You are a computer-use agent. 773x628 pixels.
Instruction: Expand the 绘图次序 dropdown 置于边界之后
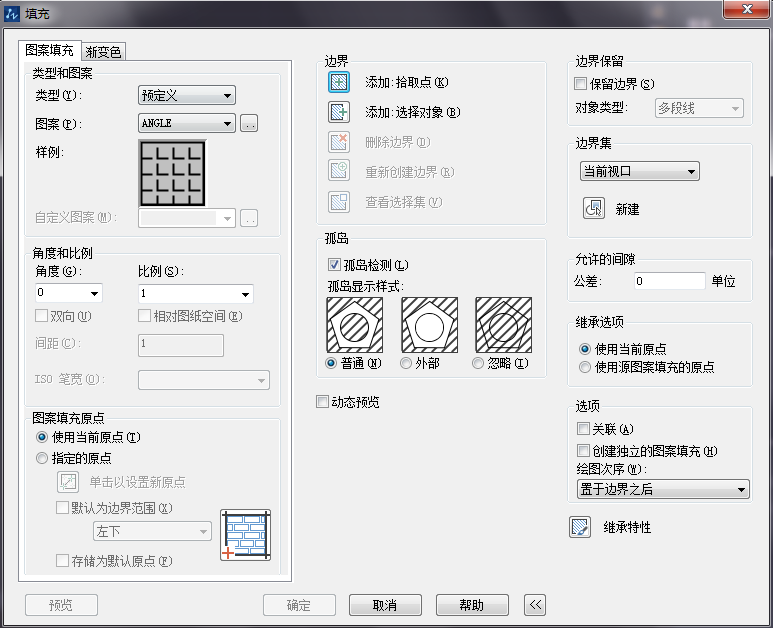pyautogui.click(x=663, y=489)
